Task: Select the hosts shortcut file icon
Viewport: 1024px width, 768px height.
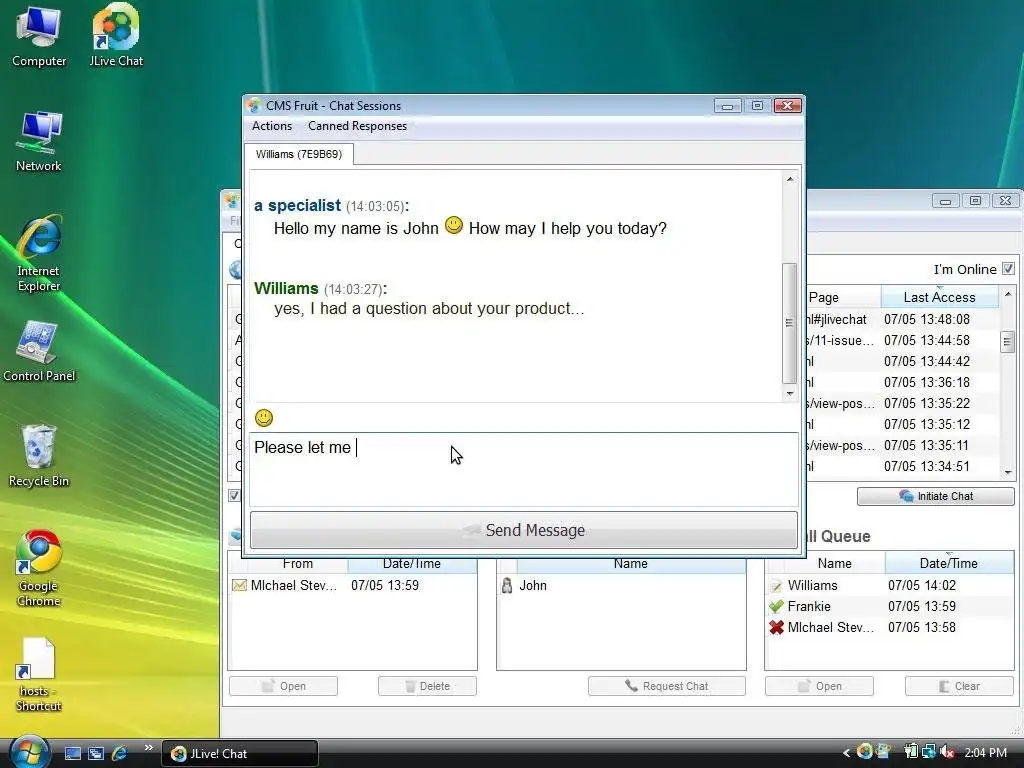Action: [x=39, y=674]
